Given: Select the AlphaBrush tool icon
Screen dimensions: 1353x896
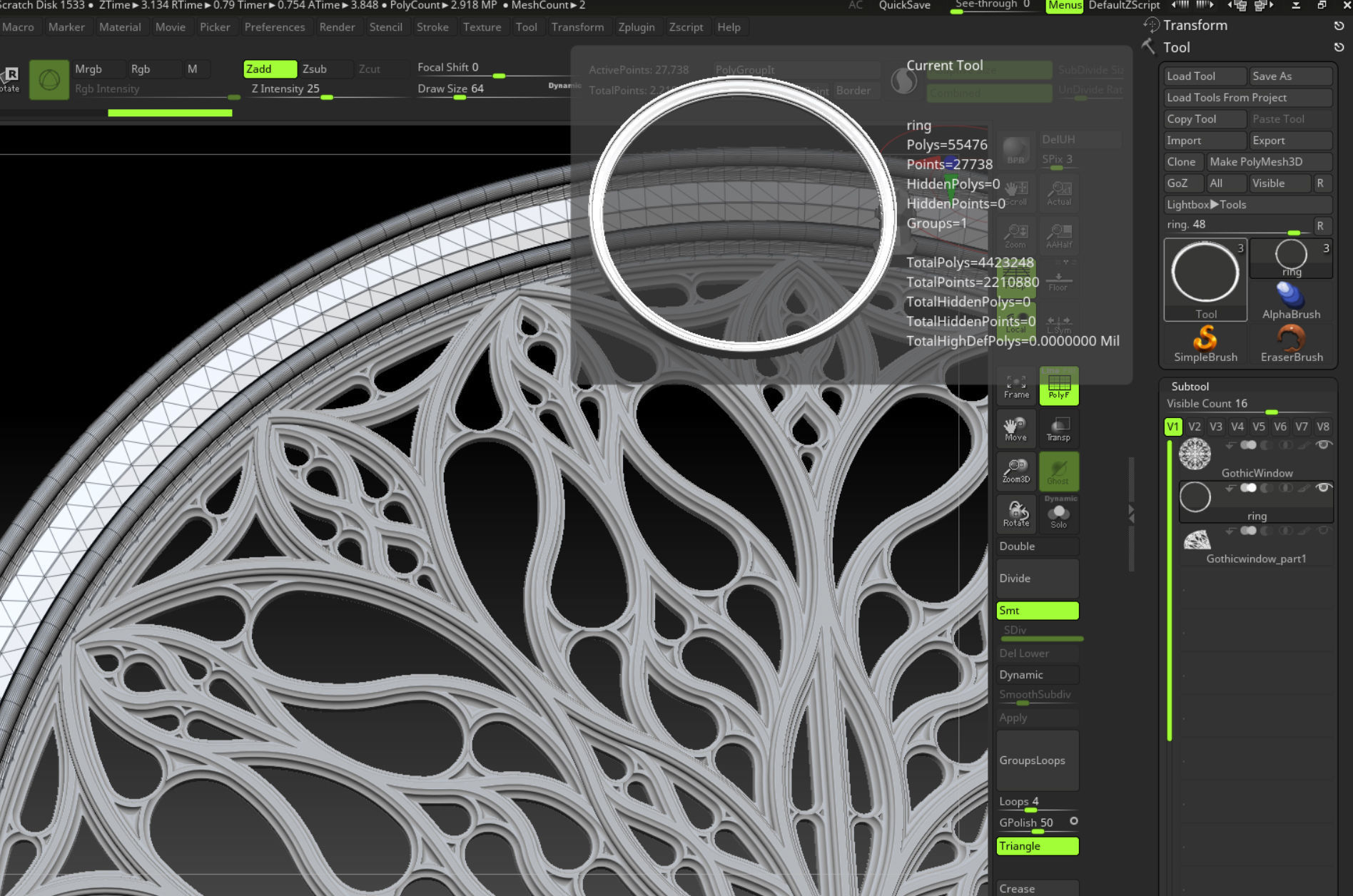Looking at the screenshot, I should pyautogui.click(x=1291, y=300).
